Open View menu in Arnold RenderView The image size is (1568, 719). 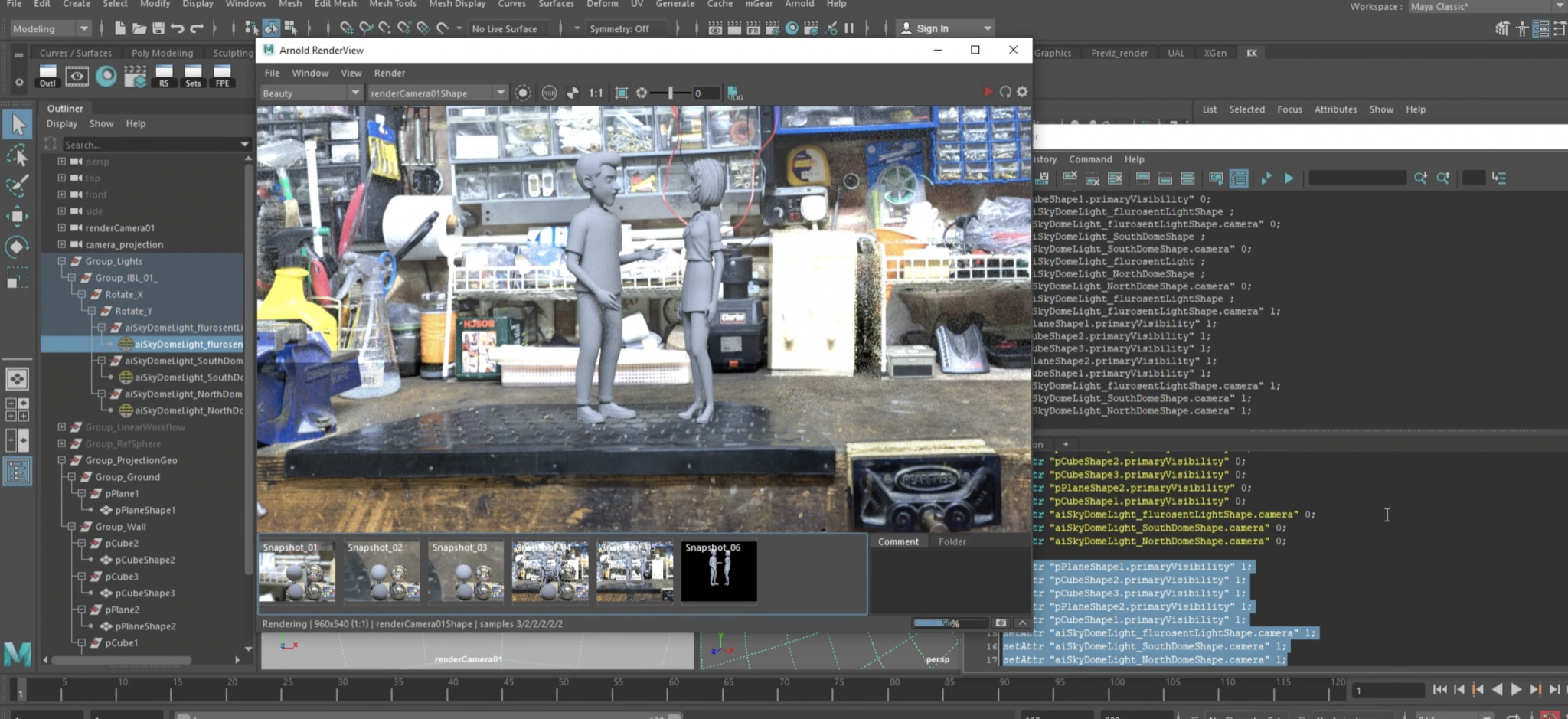351,73
